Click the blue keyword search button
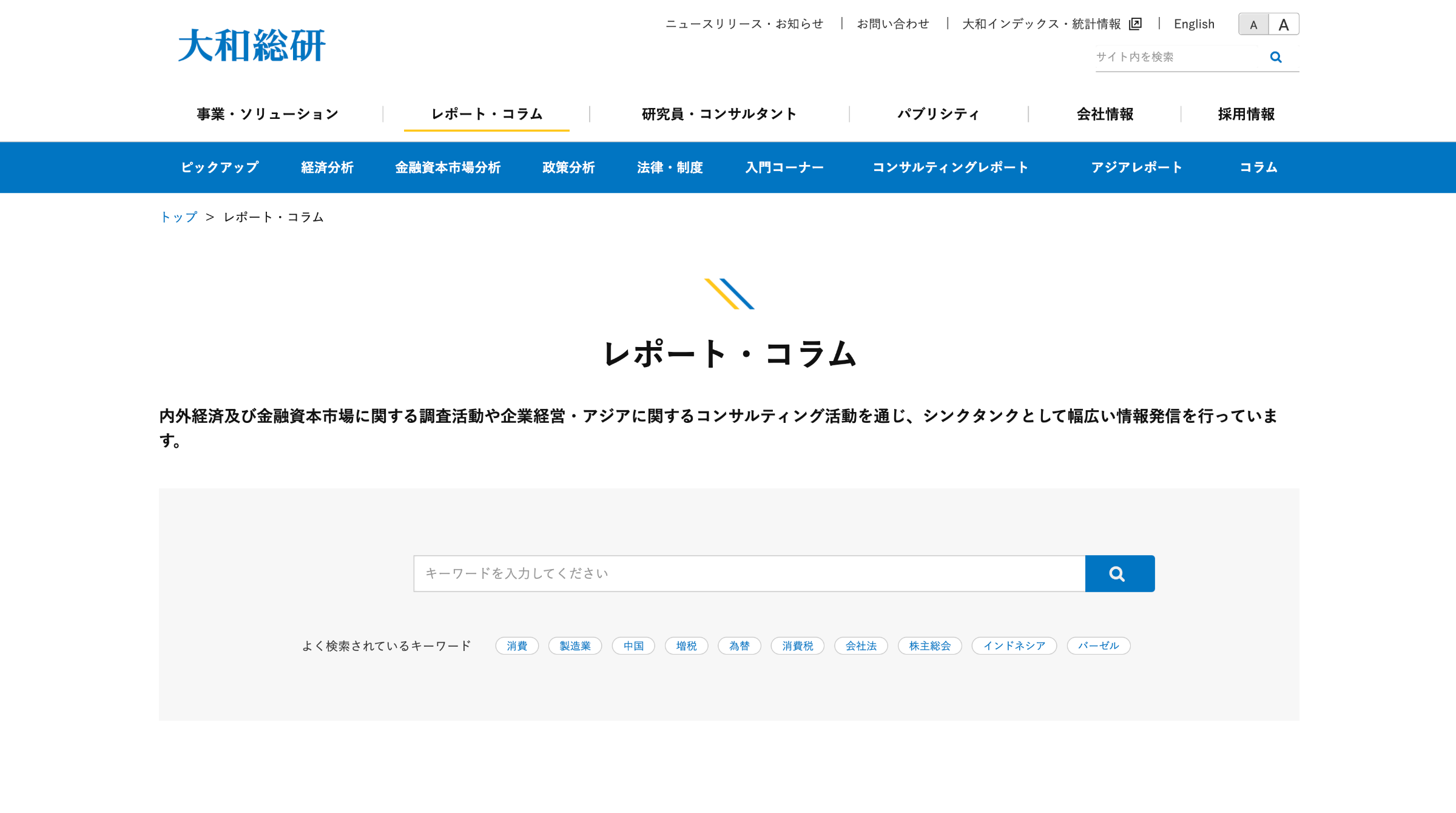The width and height of the screenshot is (1456, 813). [1120, 573]
